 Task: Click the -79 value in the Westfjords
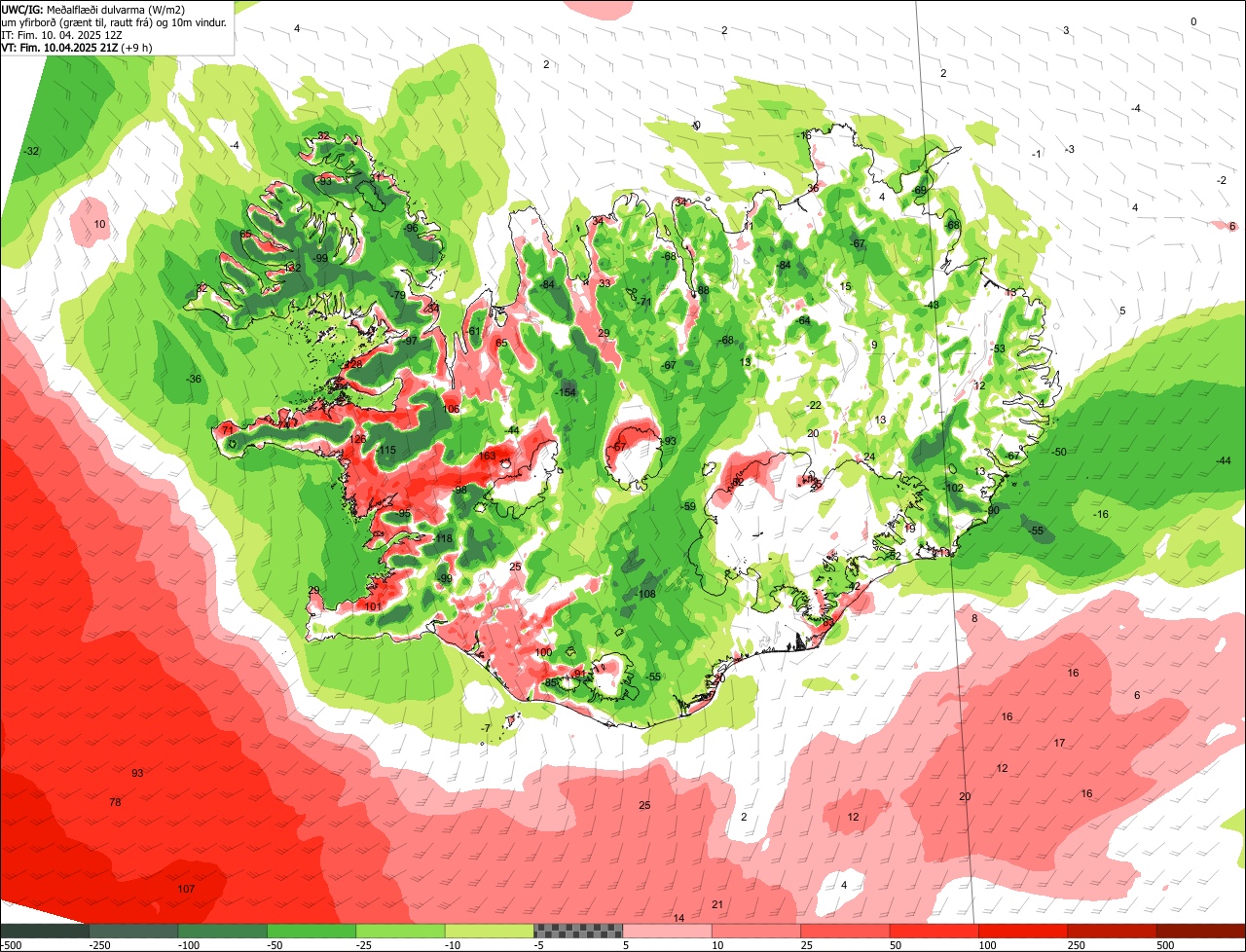[397, 295]
